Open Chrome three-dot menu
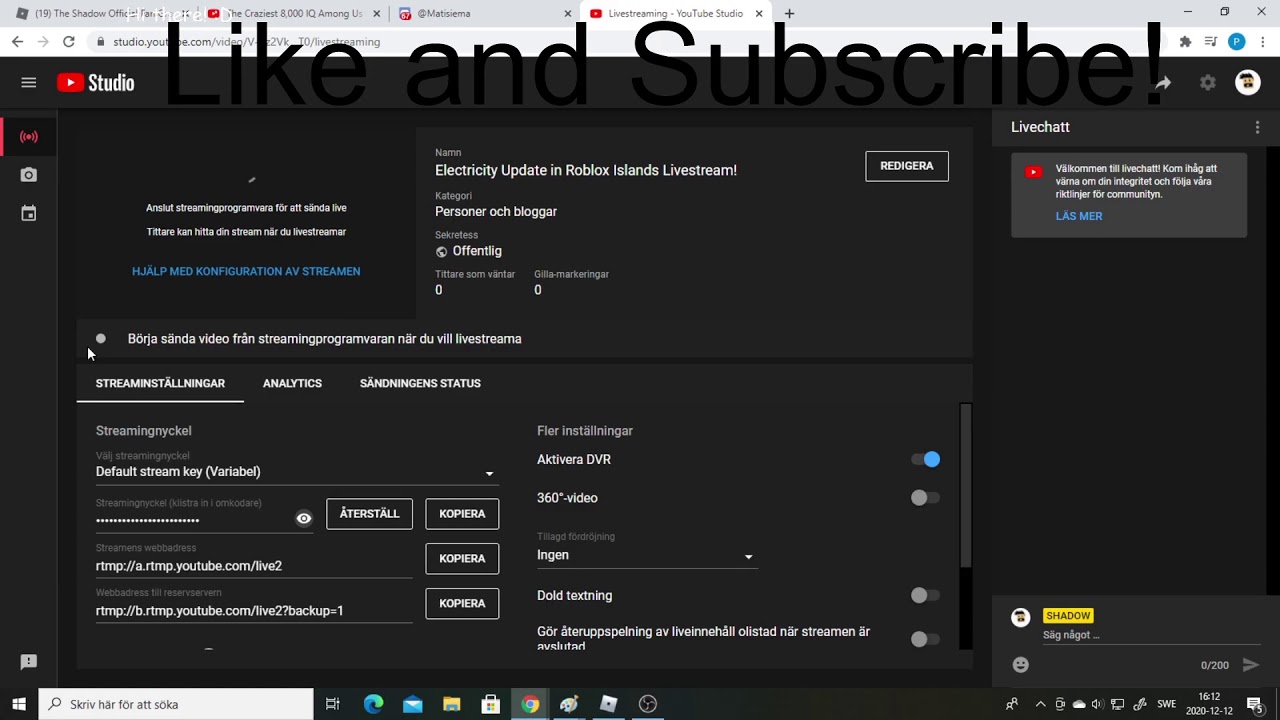The height and width of the screenshot is (720, 1280). coord(1263,42)
